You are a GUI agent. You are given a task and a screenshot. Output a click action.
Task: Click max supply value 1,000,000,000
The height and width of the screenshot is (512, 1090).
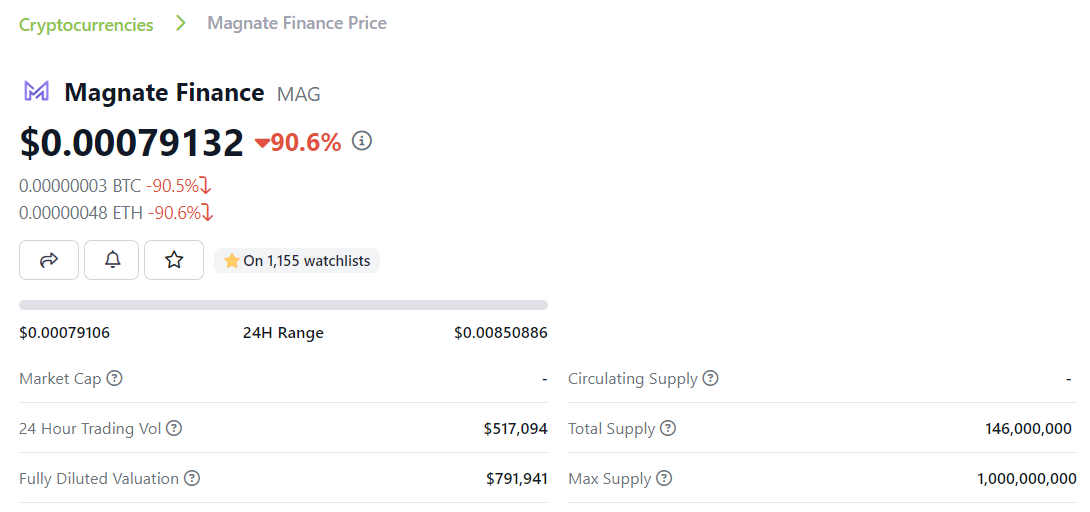[1027, 479]
